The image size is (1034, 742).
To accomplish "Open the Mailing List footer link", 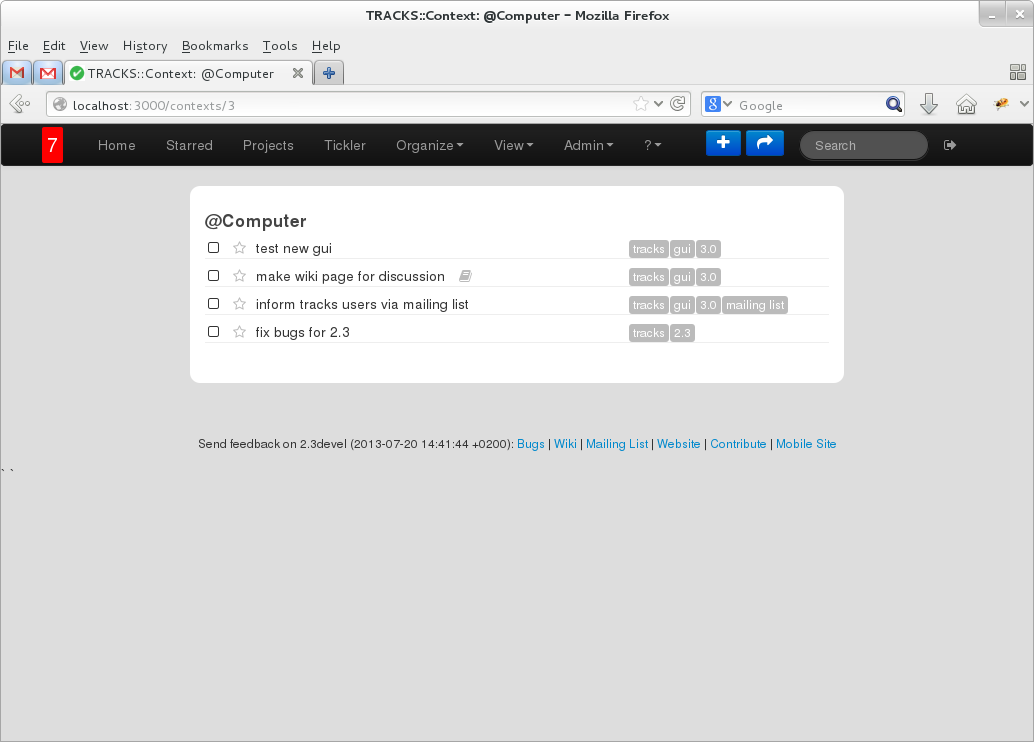I will (617, 444).
